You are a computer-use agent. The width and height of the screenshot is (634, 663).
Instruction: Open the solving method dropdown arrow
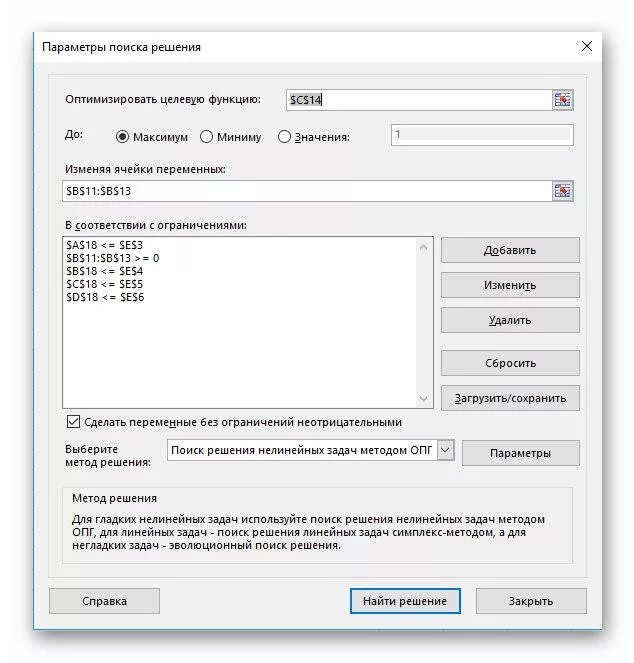click(x=445, y=450)
